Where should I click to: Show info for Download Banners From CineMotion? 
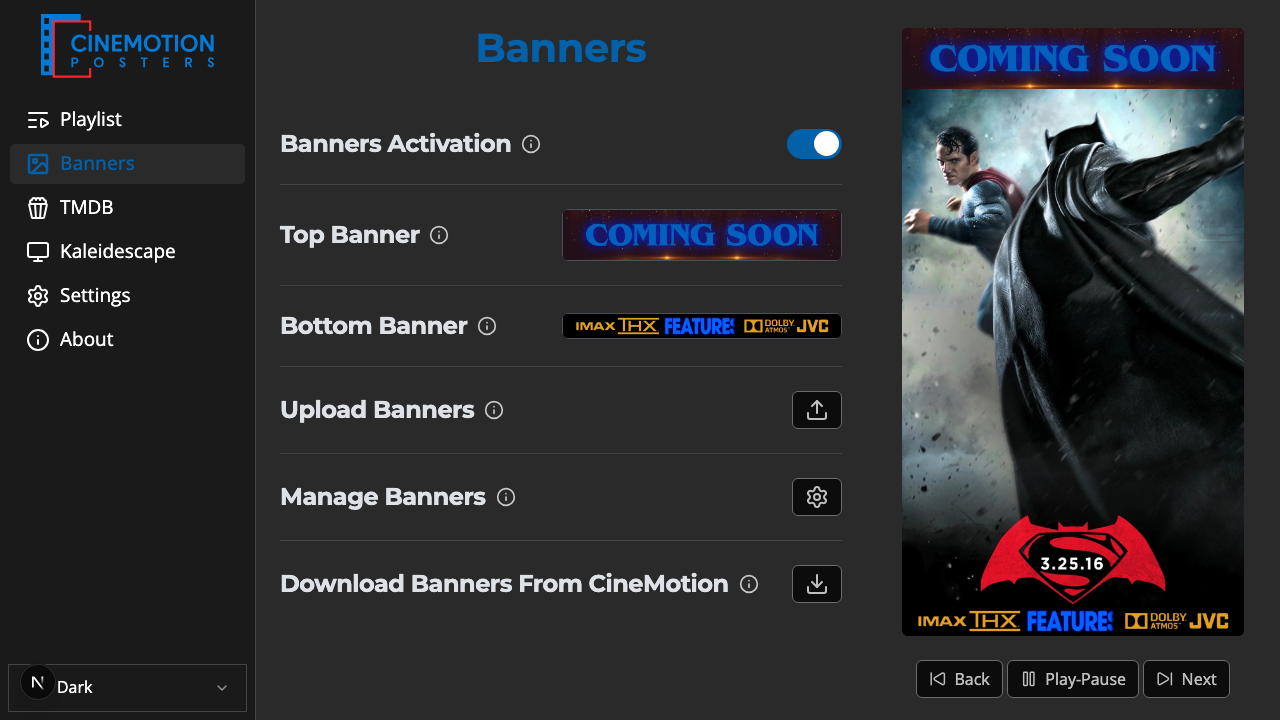[749, 584]
